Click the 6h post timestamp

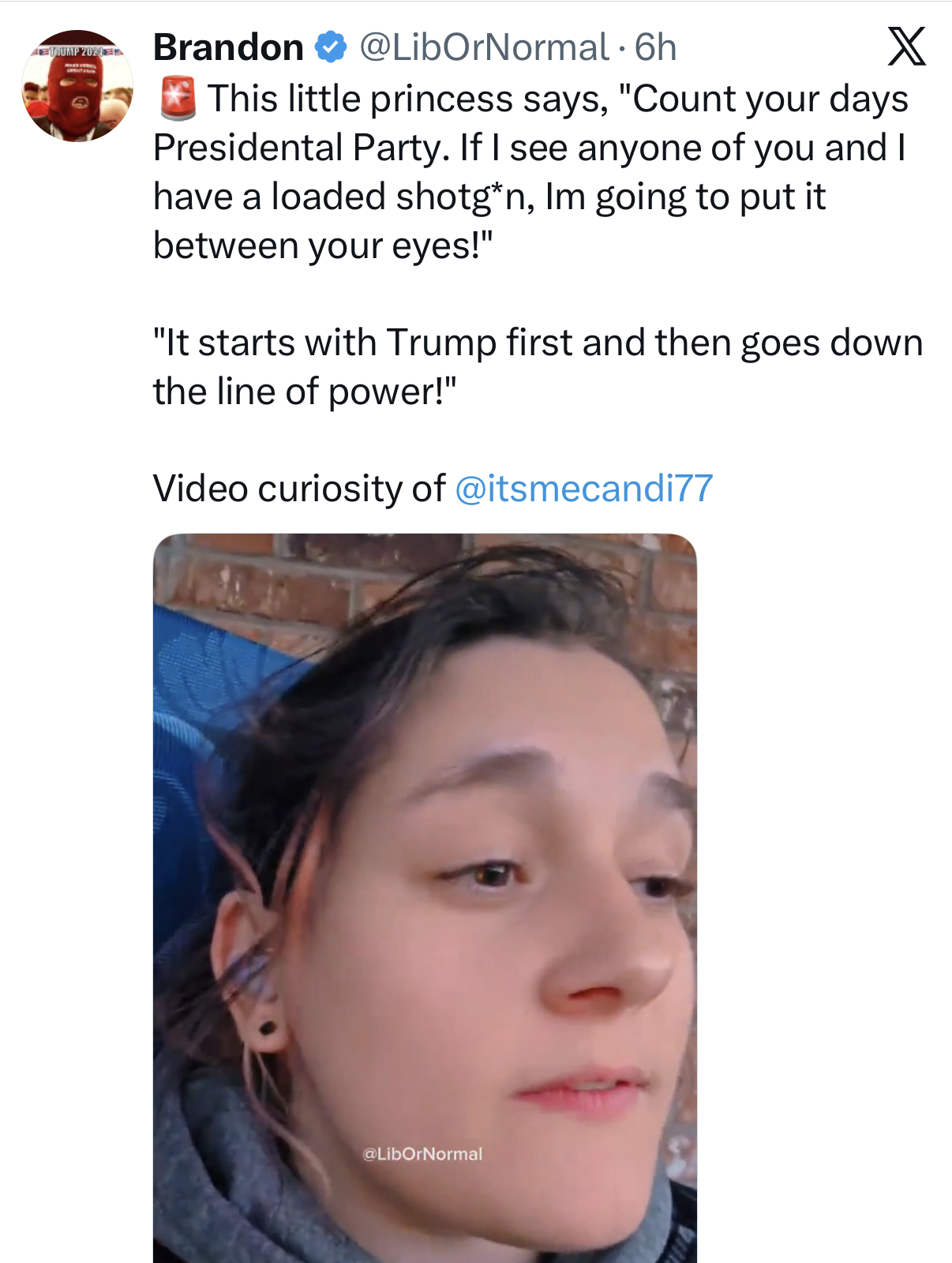click(656, 47)
